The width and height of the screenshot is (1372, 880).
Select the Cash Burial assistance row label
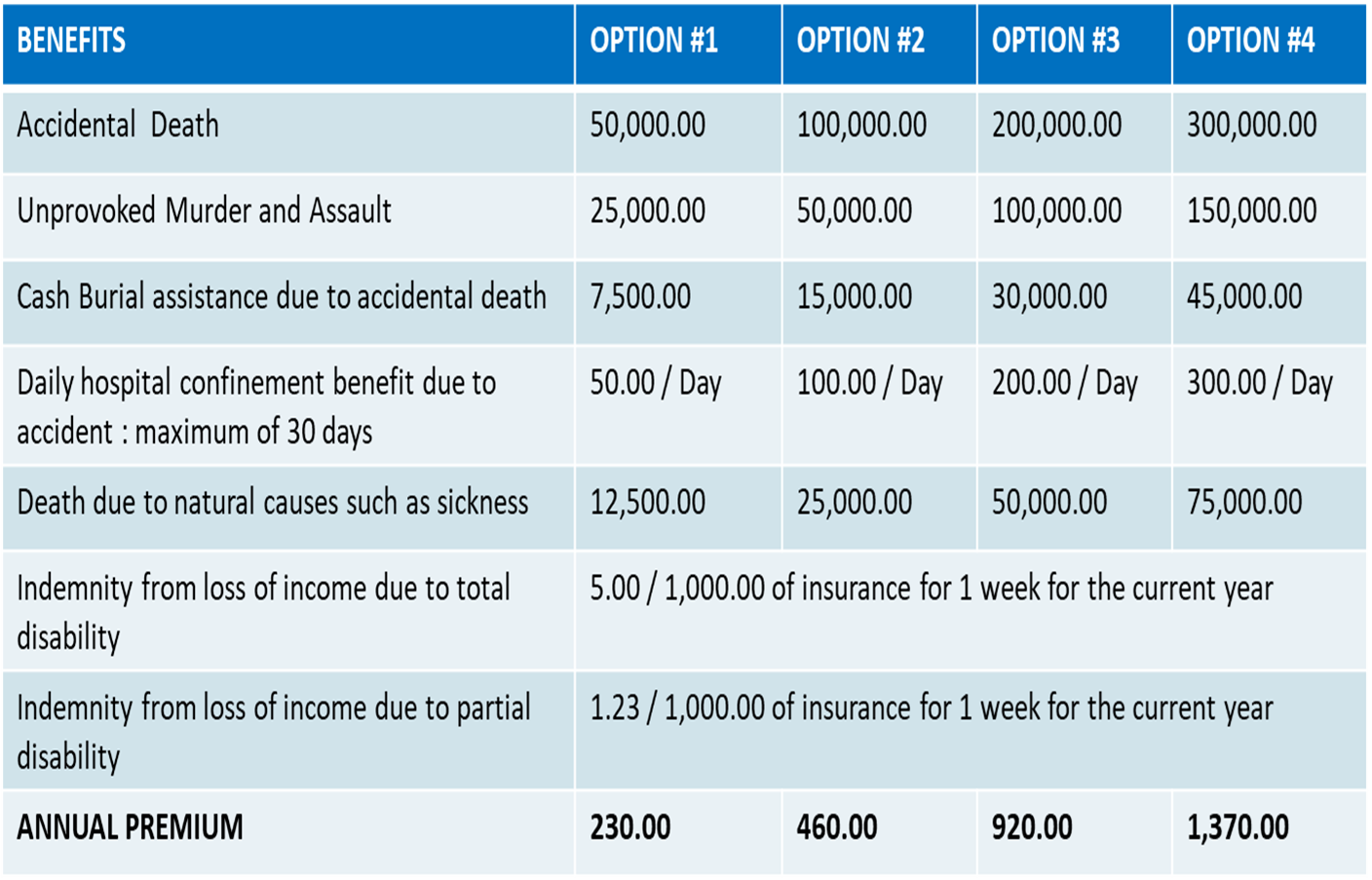coord(281,296)
